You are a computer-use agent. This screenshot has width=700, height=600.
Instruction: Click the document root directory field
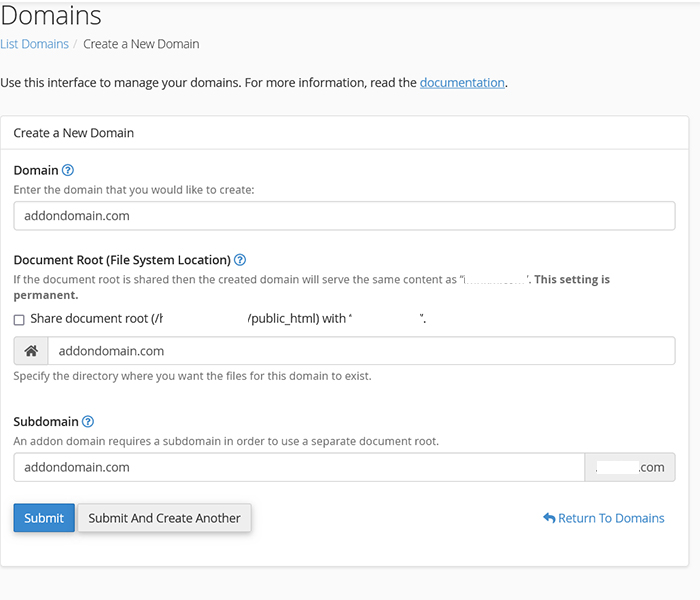click(360, 351)
